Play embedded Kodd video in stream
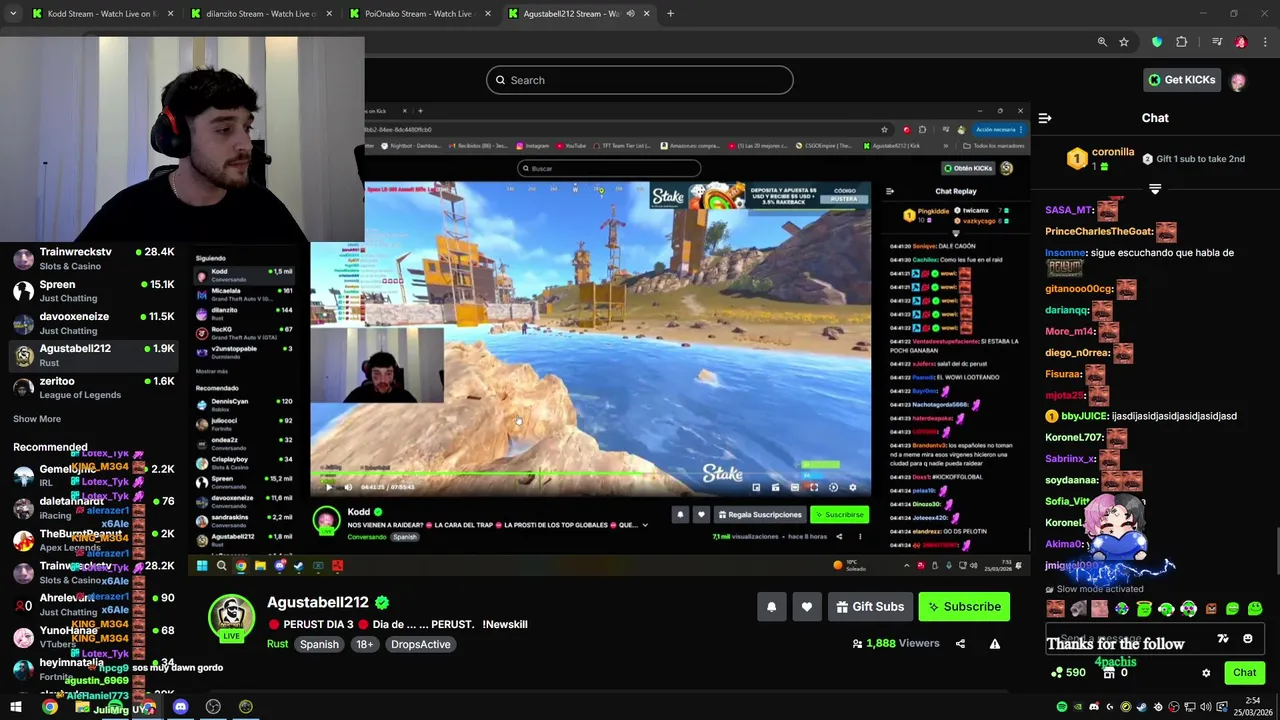 coord(329,487)
